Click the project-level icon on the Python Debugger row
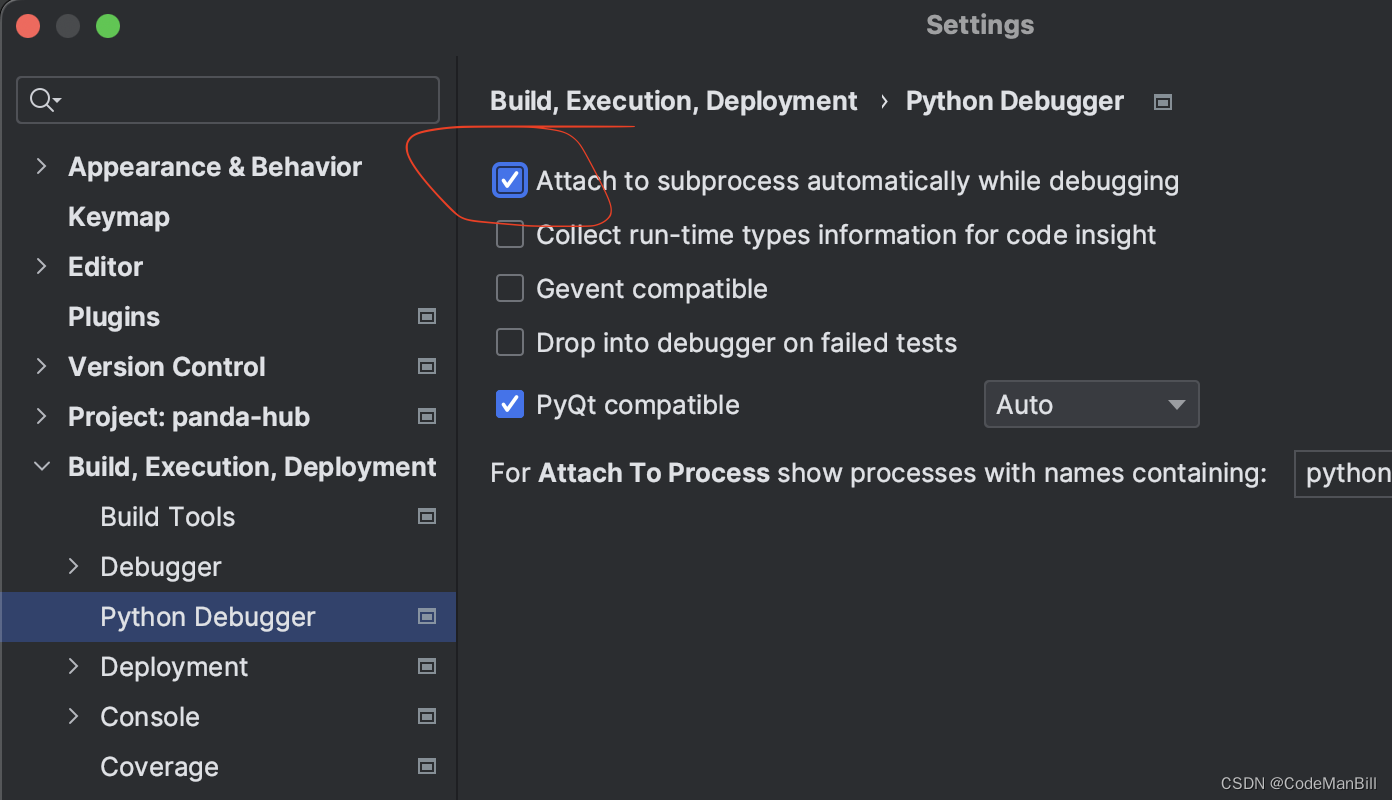 coord(427,617)
